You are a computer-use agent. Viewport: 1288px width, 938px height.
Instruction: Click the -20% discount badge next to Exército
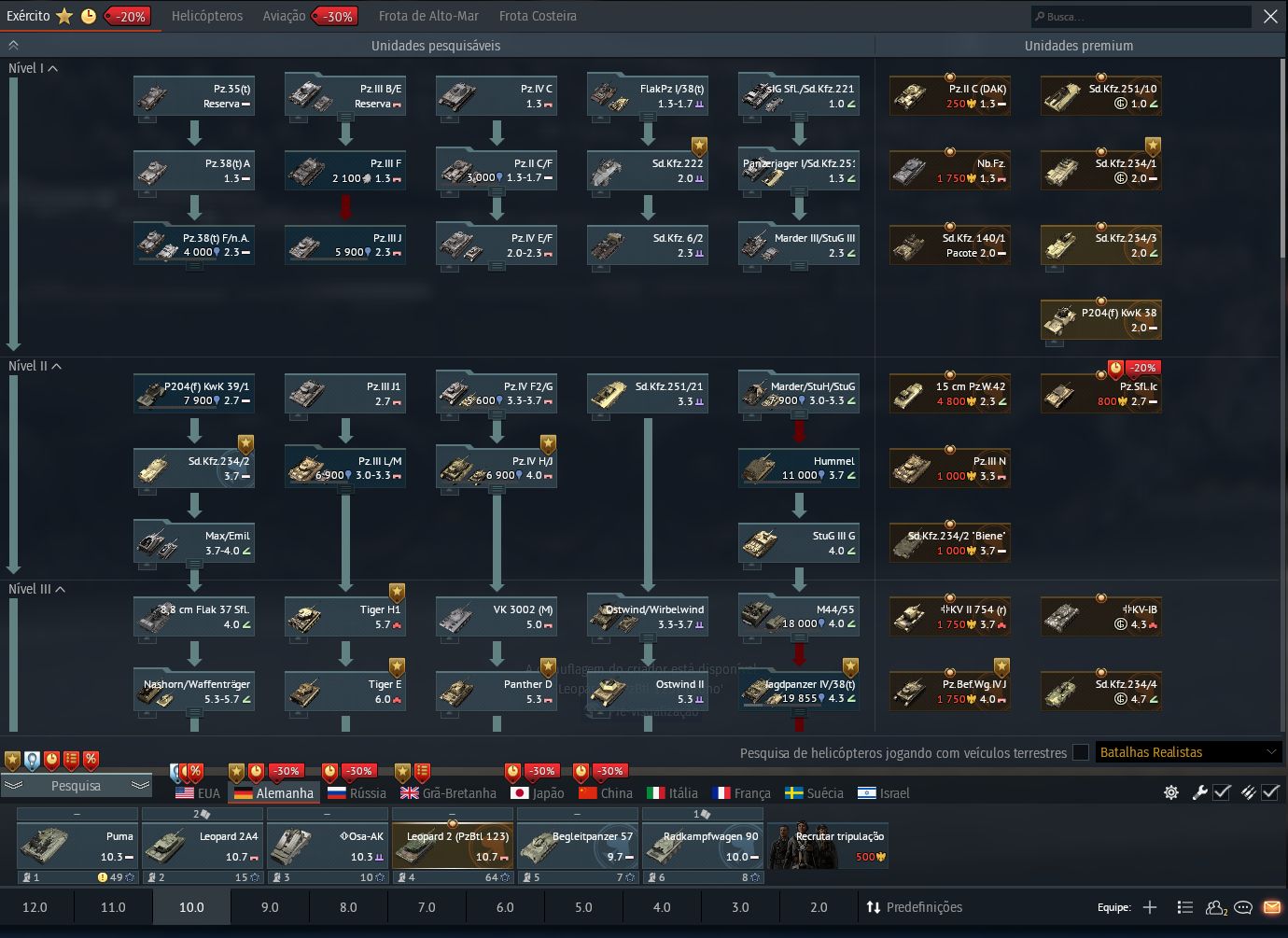pyautogui.click(x=130, y=16)
